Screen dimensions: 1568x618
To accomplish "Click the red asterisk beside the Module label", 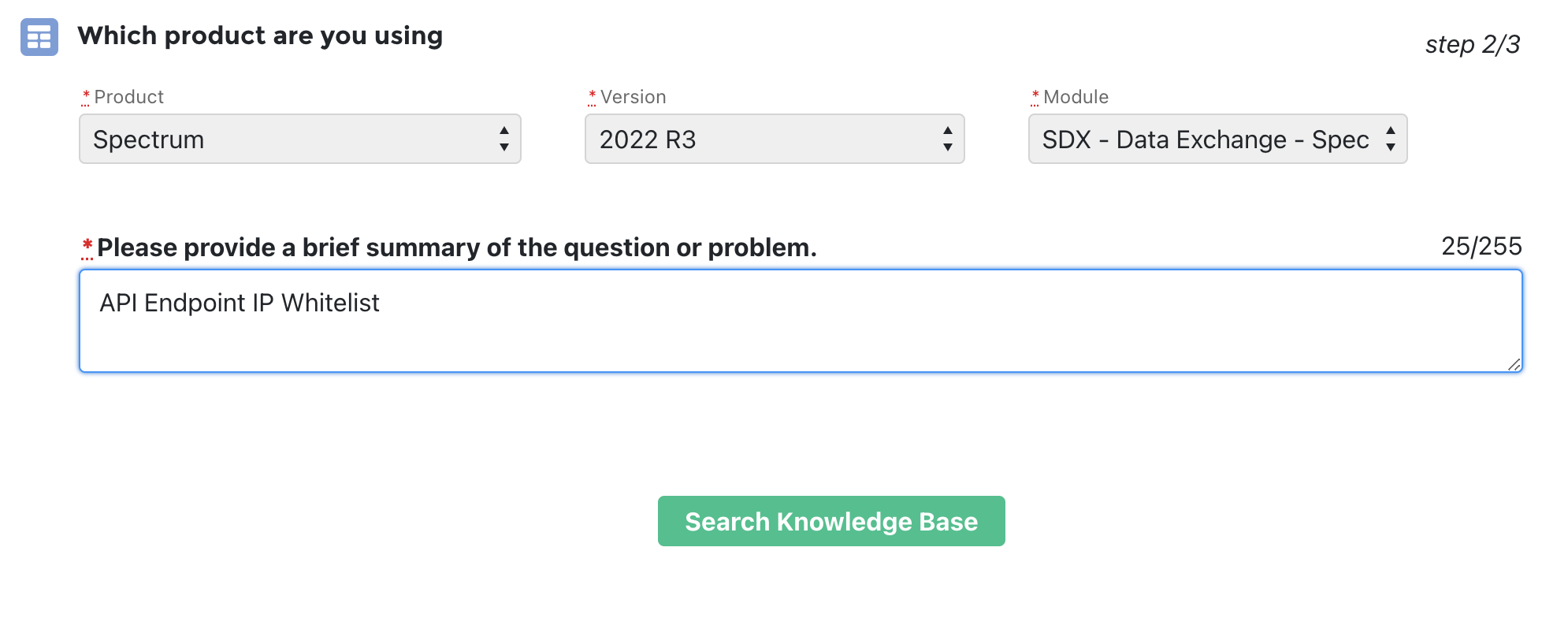I will 1035,96.
